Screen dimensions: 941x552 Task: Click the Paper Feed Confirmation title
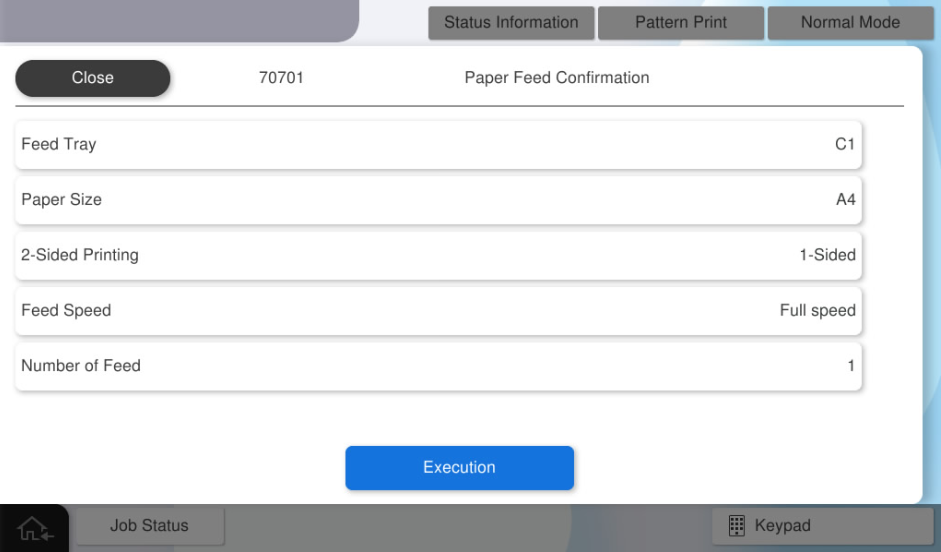pyautogui.click(x=557, y=78)
